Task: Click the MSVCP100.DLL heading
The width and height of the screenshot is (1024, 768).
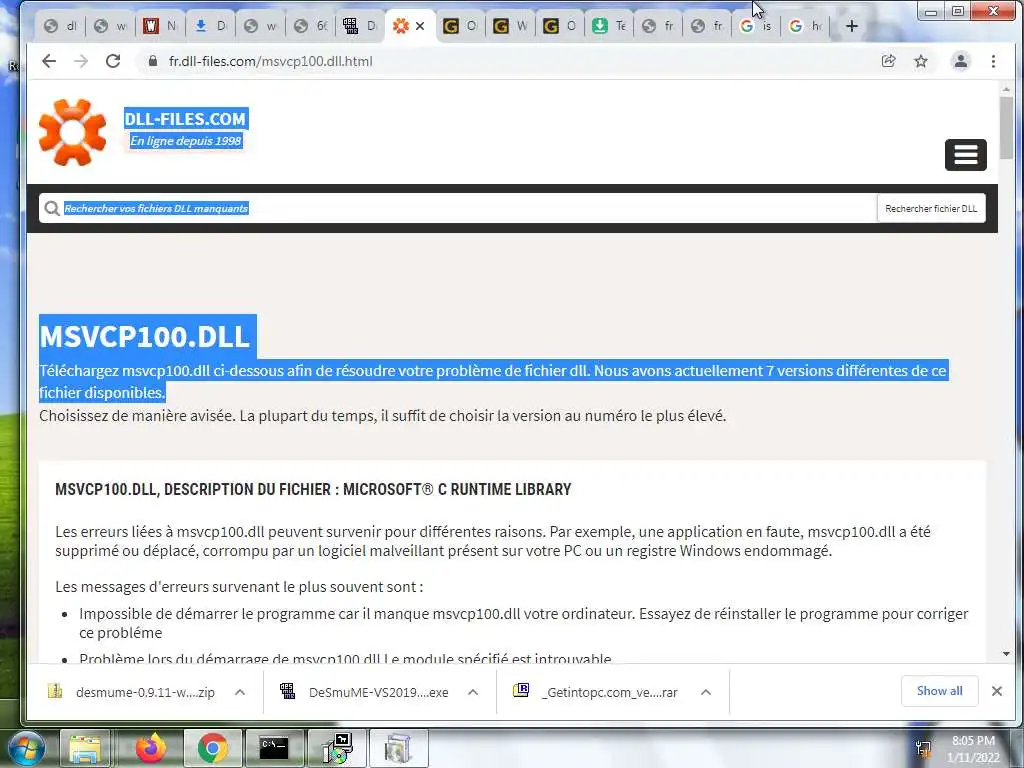Action: tap(145, 336)
